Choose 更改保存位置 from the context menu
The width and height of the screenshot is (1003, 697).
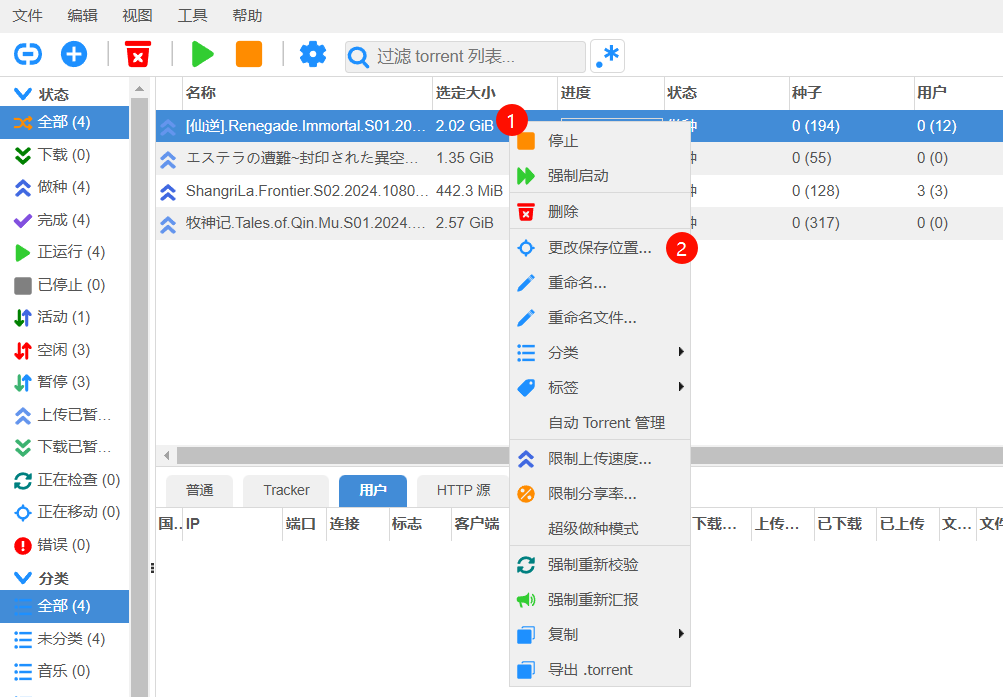[600, 247]
